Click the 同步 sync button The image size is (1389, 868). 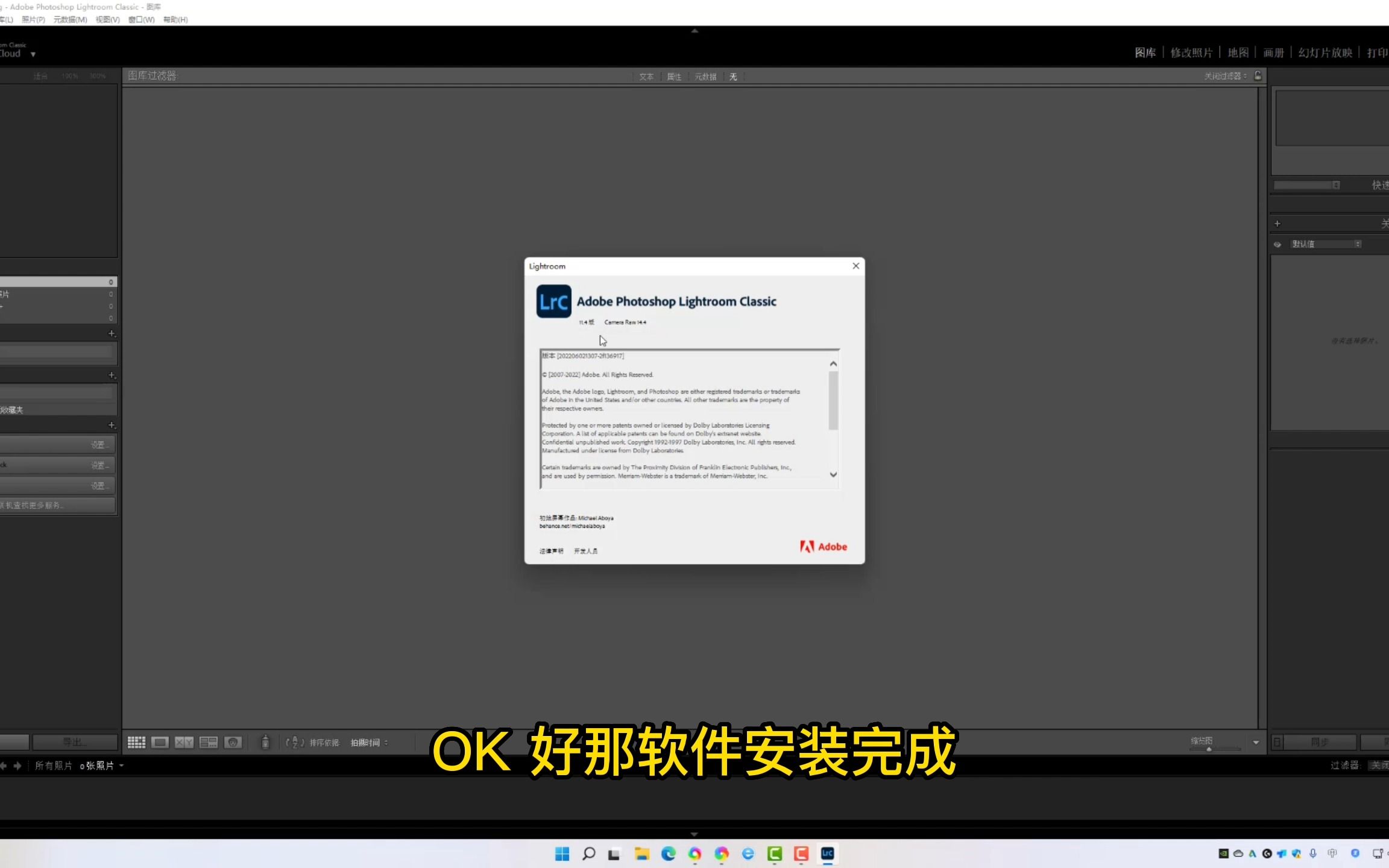click(1320, 742)
